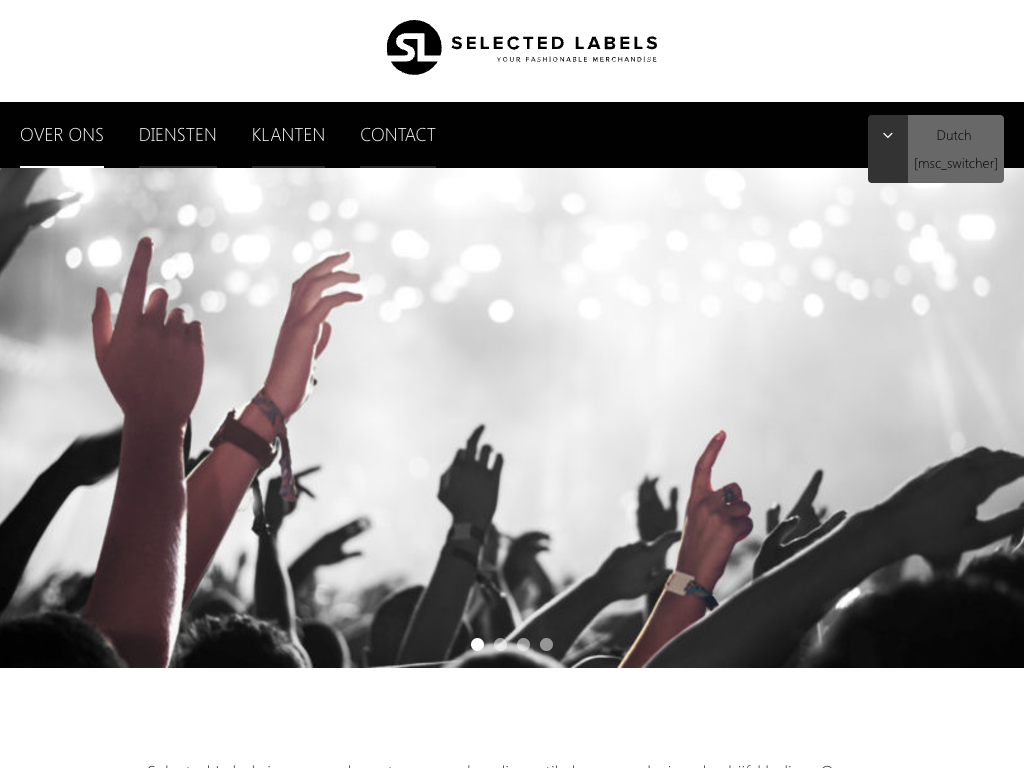
Task: Click the partially visible intro paragraph text
Action: [x=491, y=765]
